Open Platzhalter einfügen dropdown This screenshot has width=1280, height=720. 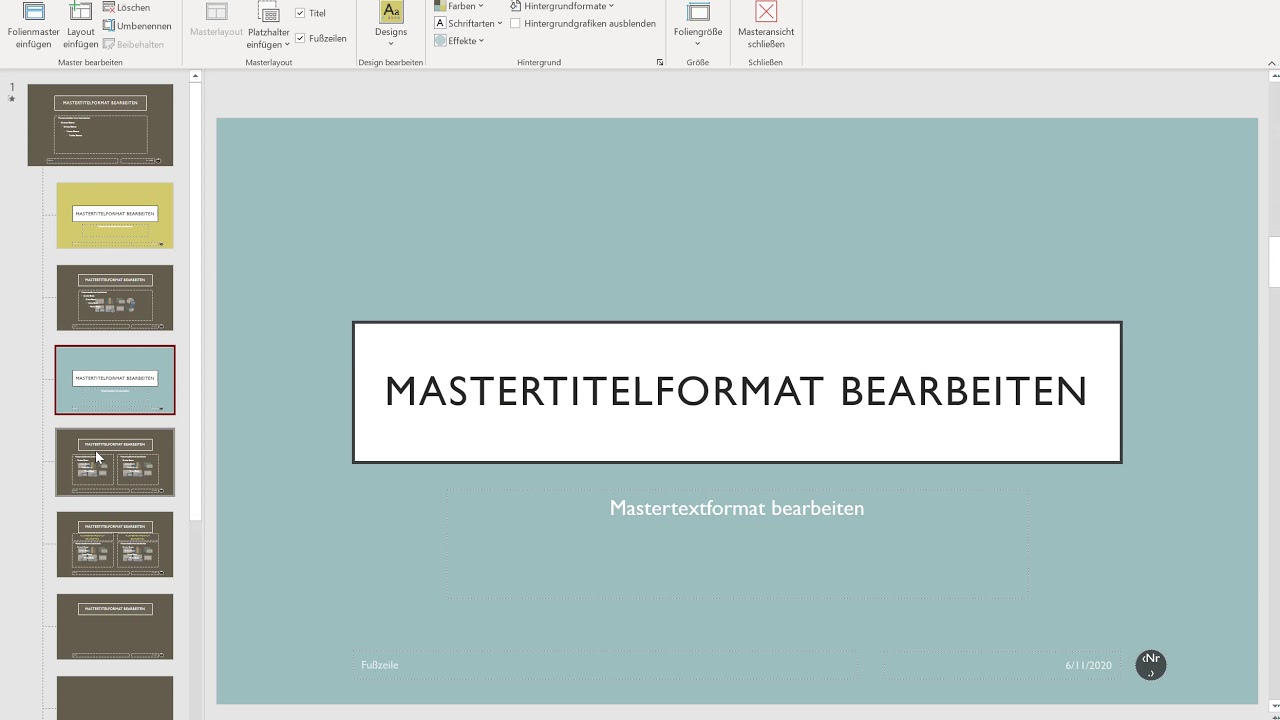[268, 25]
